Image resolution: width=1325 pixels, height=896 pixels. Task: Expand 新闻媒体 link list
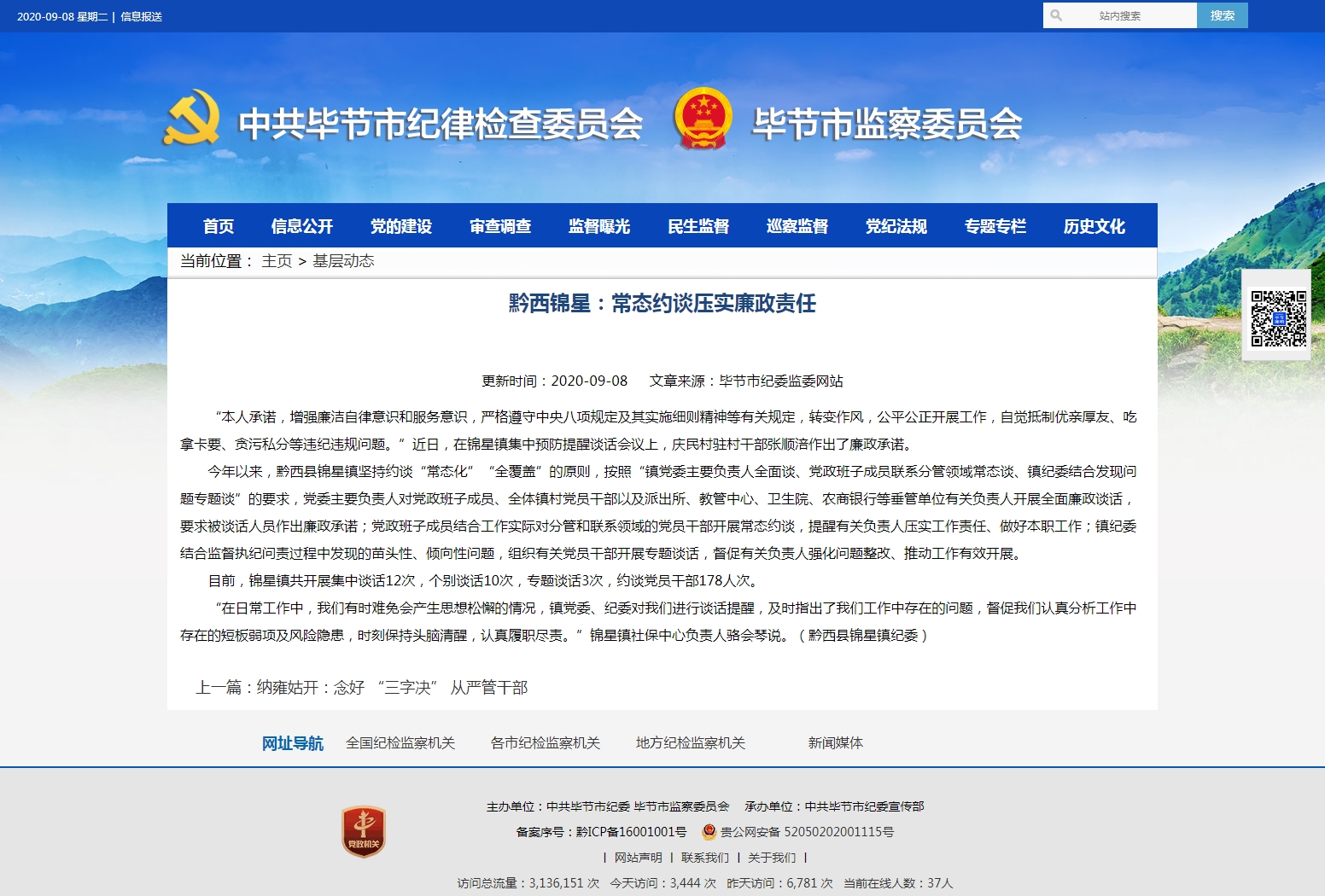(x=835, y=743)
